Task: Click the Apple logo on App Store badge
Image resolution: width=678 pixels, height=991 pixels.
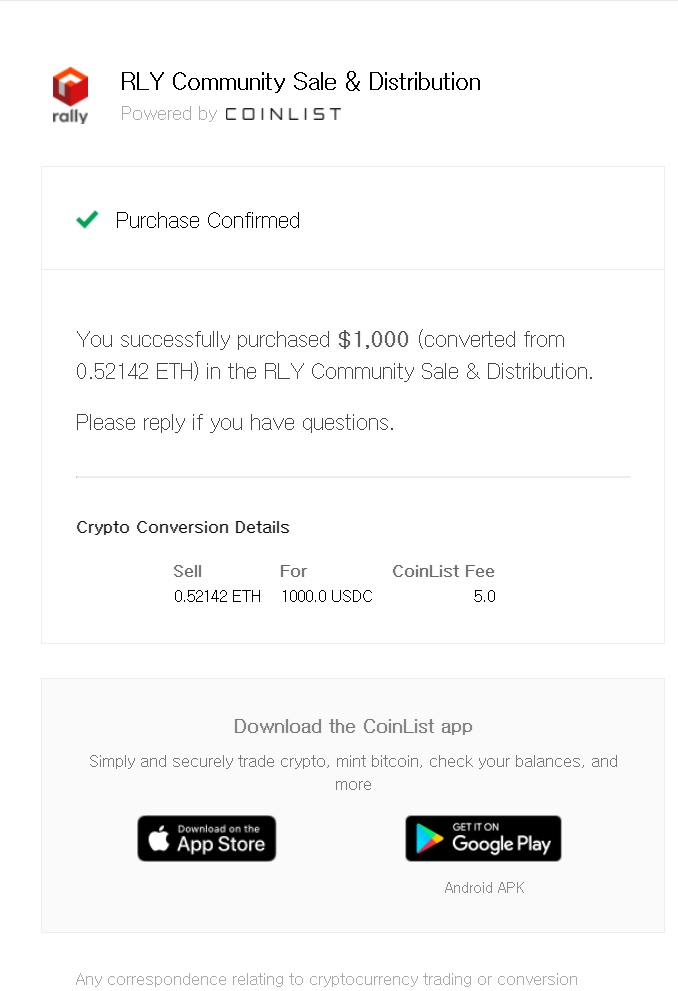Action: pos(159,838)
